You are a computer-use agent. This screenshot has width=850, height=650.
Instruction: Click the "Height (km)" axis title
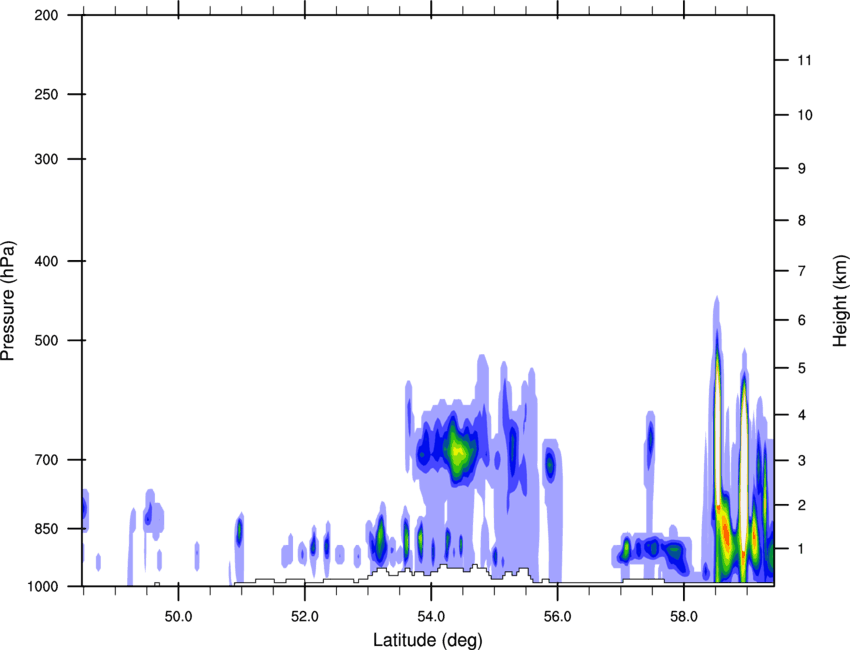pyautogui.click(x=840, y=300)
